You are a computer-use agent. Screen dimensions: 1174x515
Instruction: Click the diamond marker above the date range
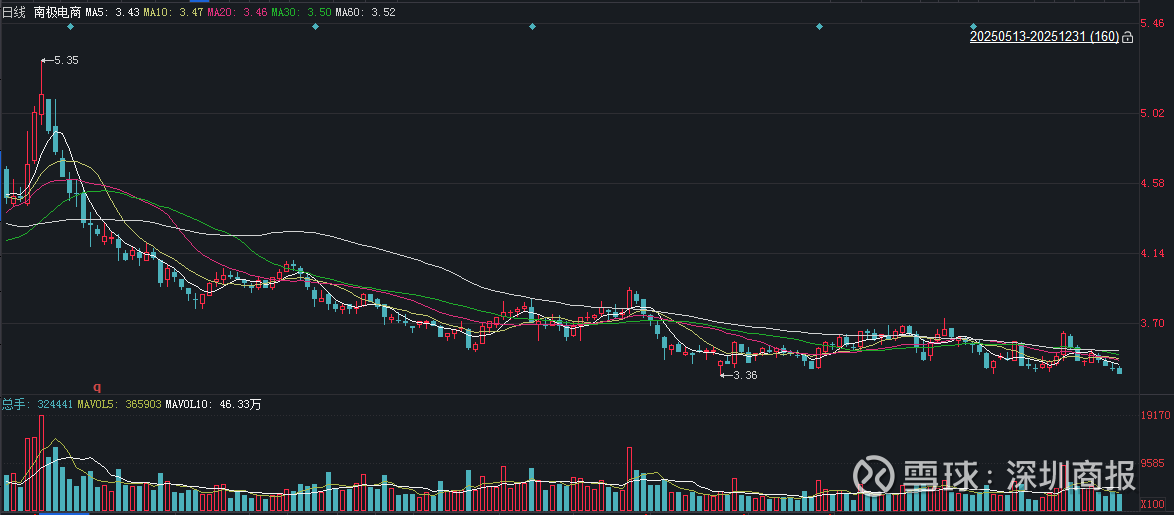[973, 26]
